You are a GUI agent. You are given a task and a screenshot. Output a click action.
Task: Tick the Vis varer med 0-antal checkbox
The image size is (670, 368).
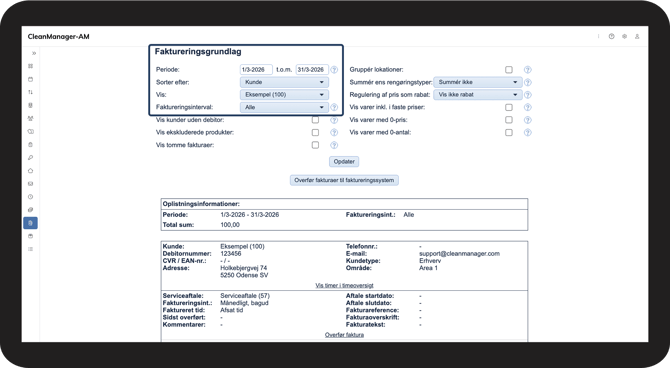click(x=509, y=132)
